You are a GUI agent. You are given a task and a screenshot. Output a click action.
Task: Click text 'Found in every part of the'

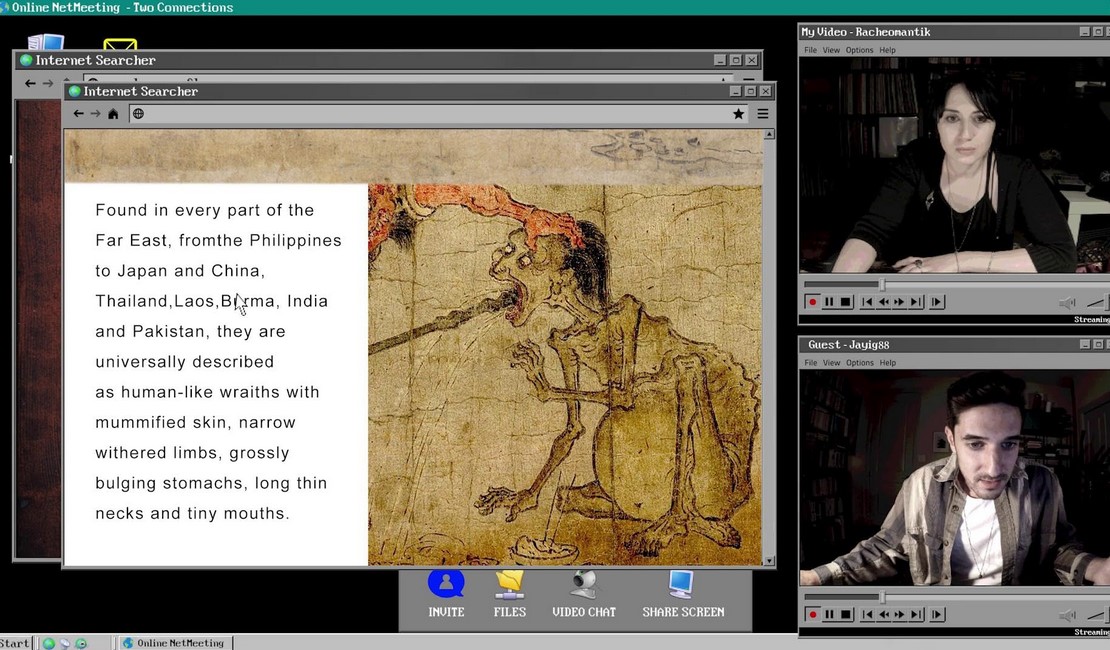click(205, 210)
